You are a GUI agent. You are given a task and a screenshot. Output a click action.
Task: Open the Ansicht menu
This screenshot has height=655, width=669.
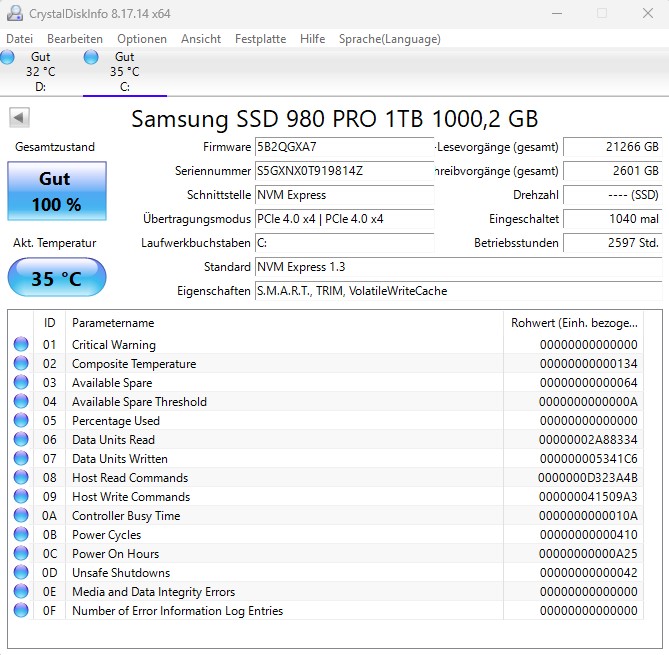(201, 39)
